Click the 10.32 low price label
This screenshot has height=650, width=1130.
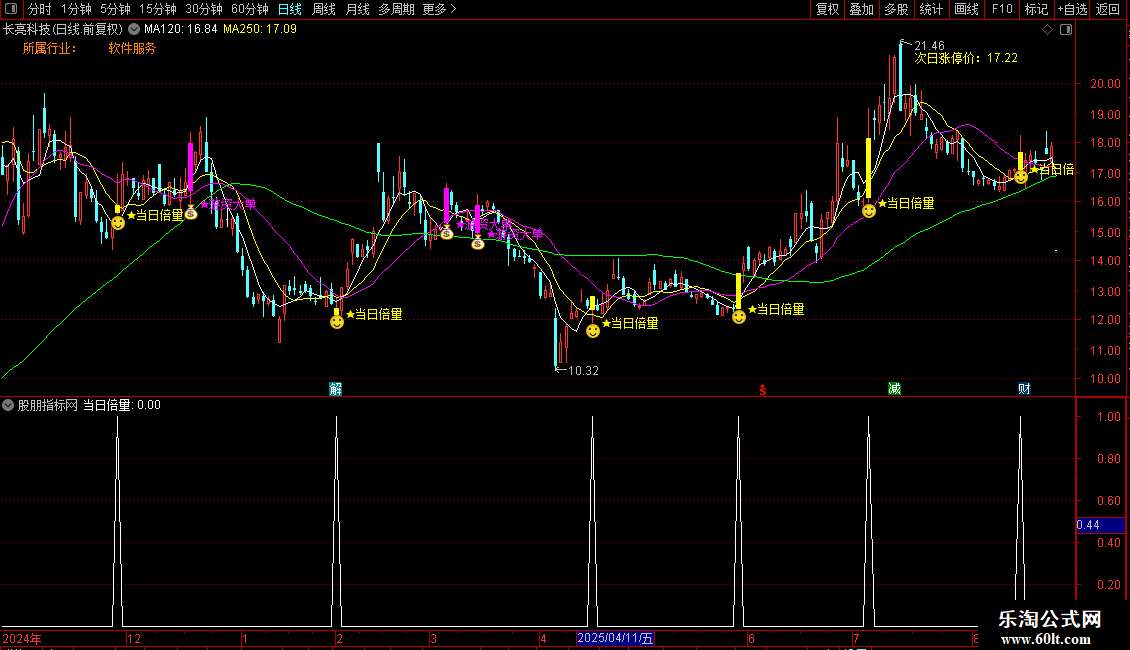583,371
